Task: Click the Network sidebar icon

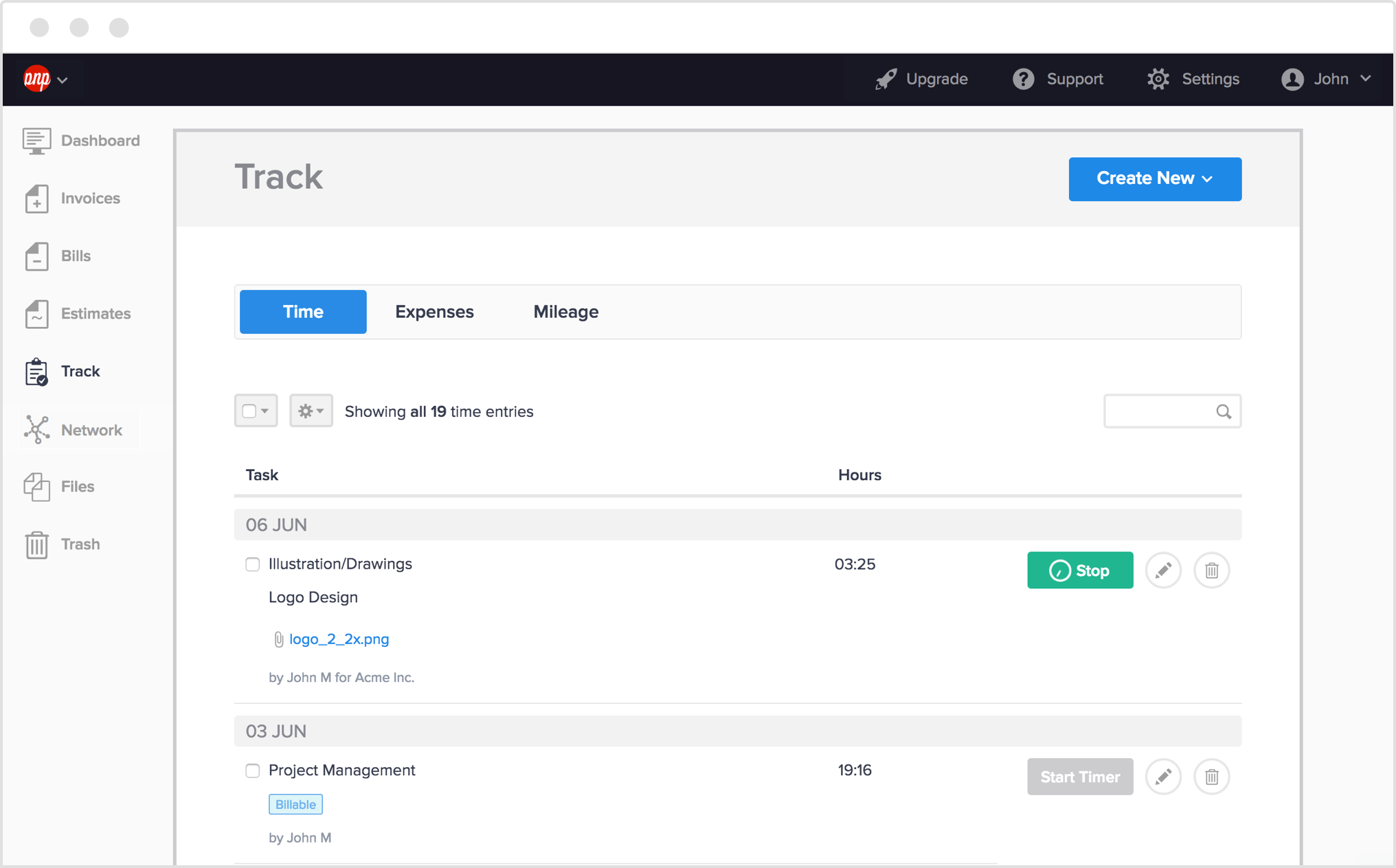Action: pos(36,430)
